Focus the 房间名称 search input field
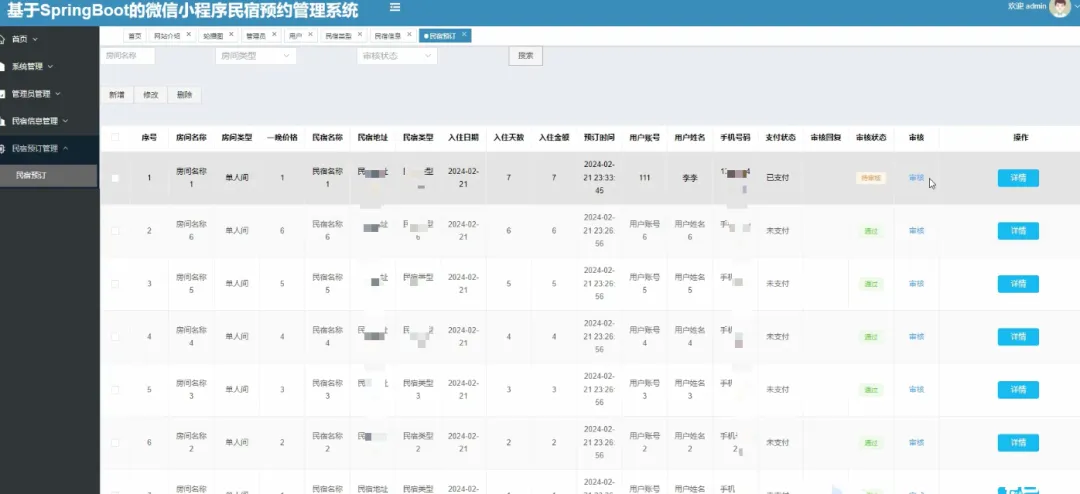 coord(128,56)
